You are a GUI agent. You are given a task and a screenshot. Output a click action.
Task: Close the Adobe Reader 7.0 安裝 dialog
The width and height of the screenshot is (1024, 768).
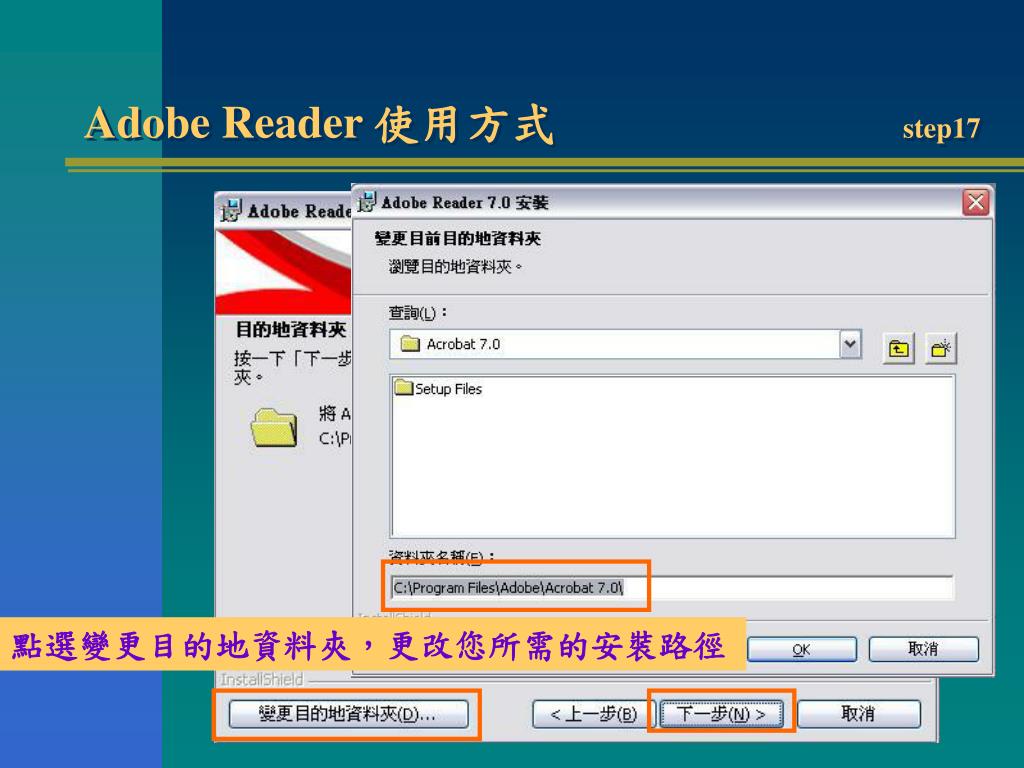976,202
